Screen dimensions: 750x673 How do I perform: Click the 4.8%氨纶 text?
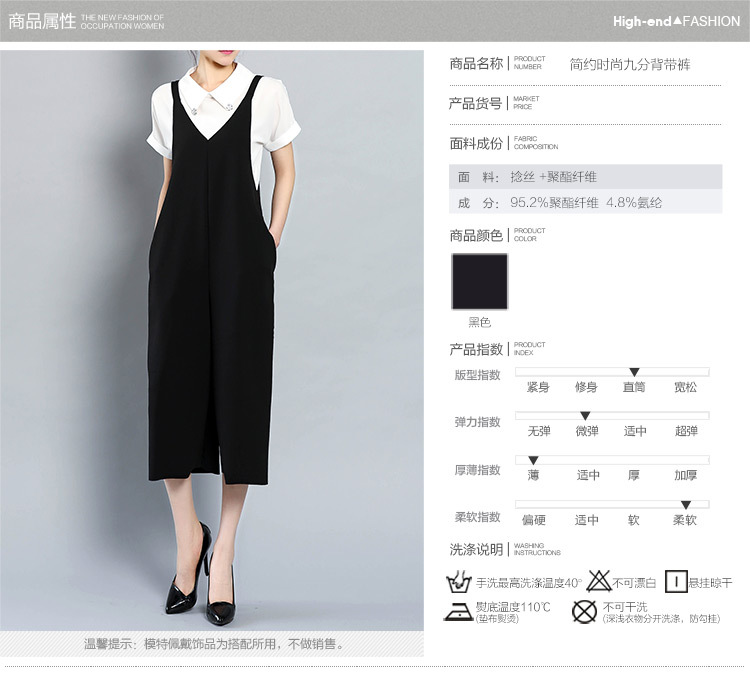(634, 203)
